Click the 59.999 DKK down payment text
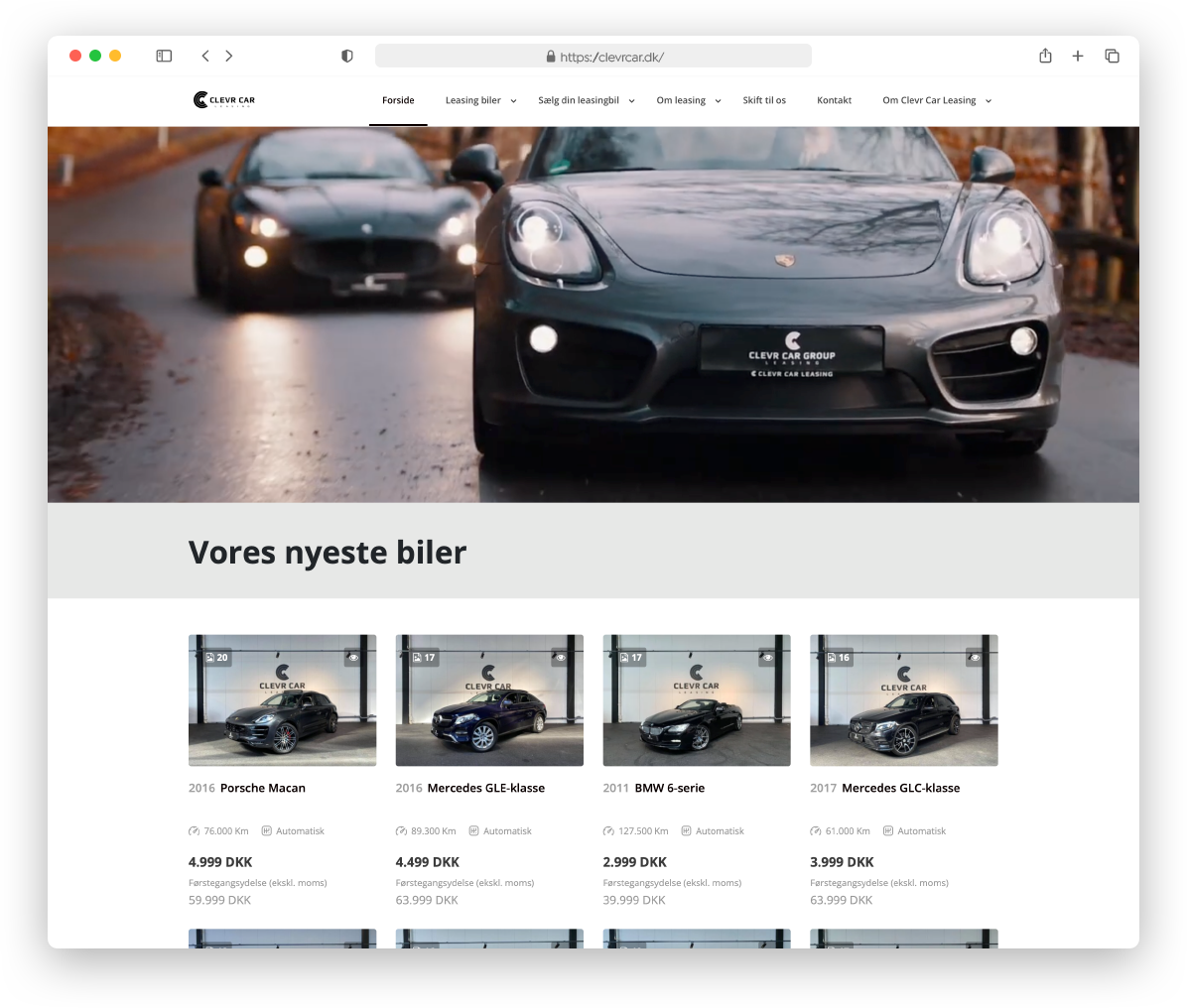Screen dimensions: 1187x1008 [x=219, y=900]
